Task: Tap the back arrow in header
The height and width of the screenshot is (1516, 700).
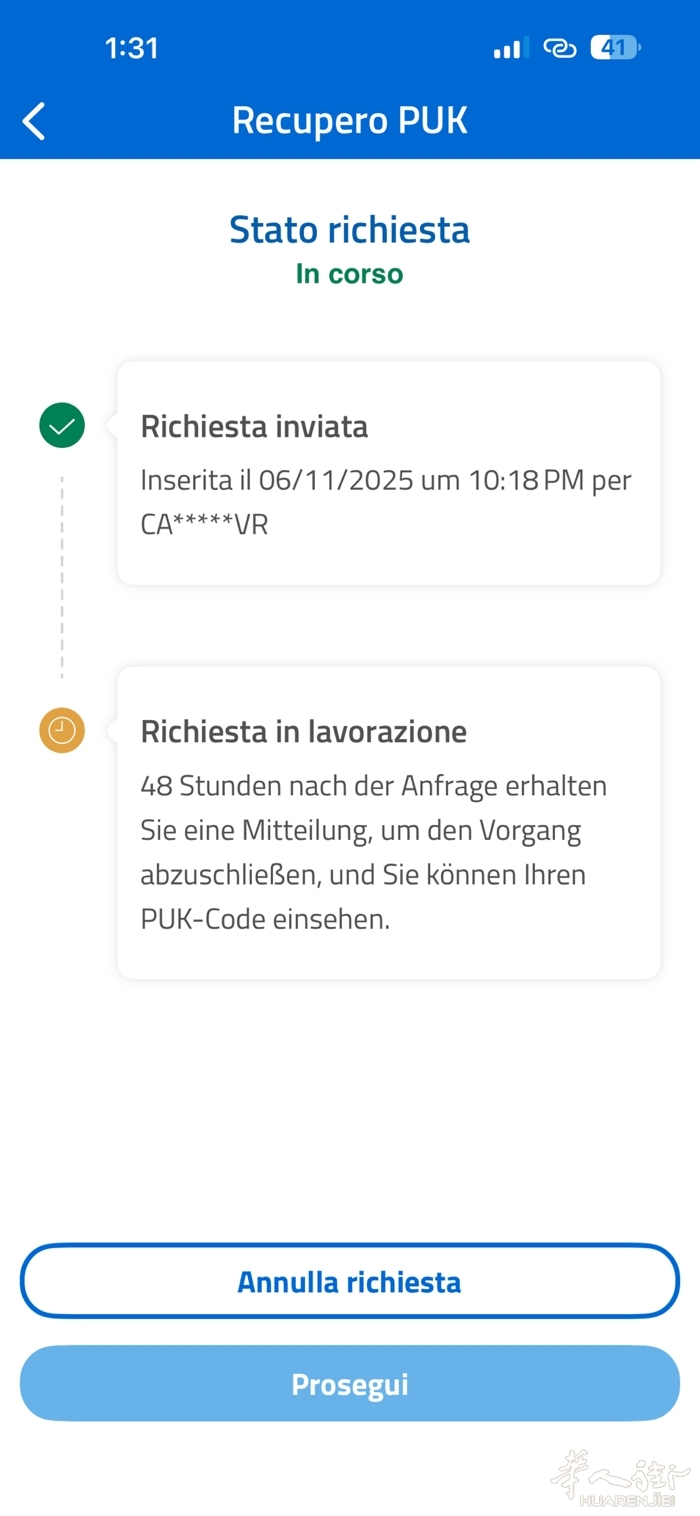Action: (x=34, y=122)
